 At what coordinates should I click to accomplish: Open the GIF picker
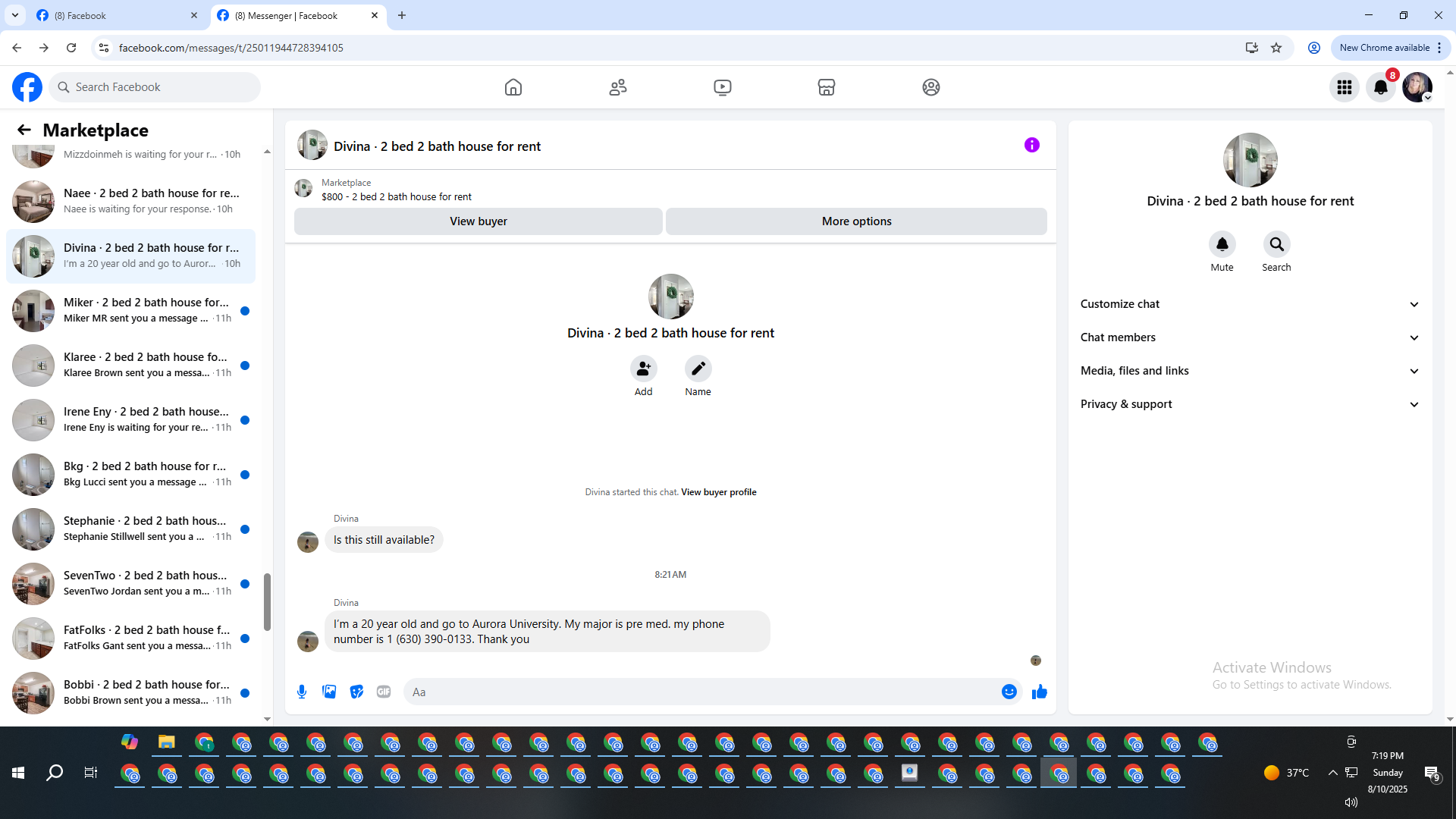pyautogui.click(x=384, y=692)
